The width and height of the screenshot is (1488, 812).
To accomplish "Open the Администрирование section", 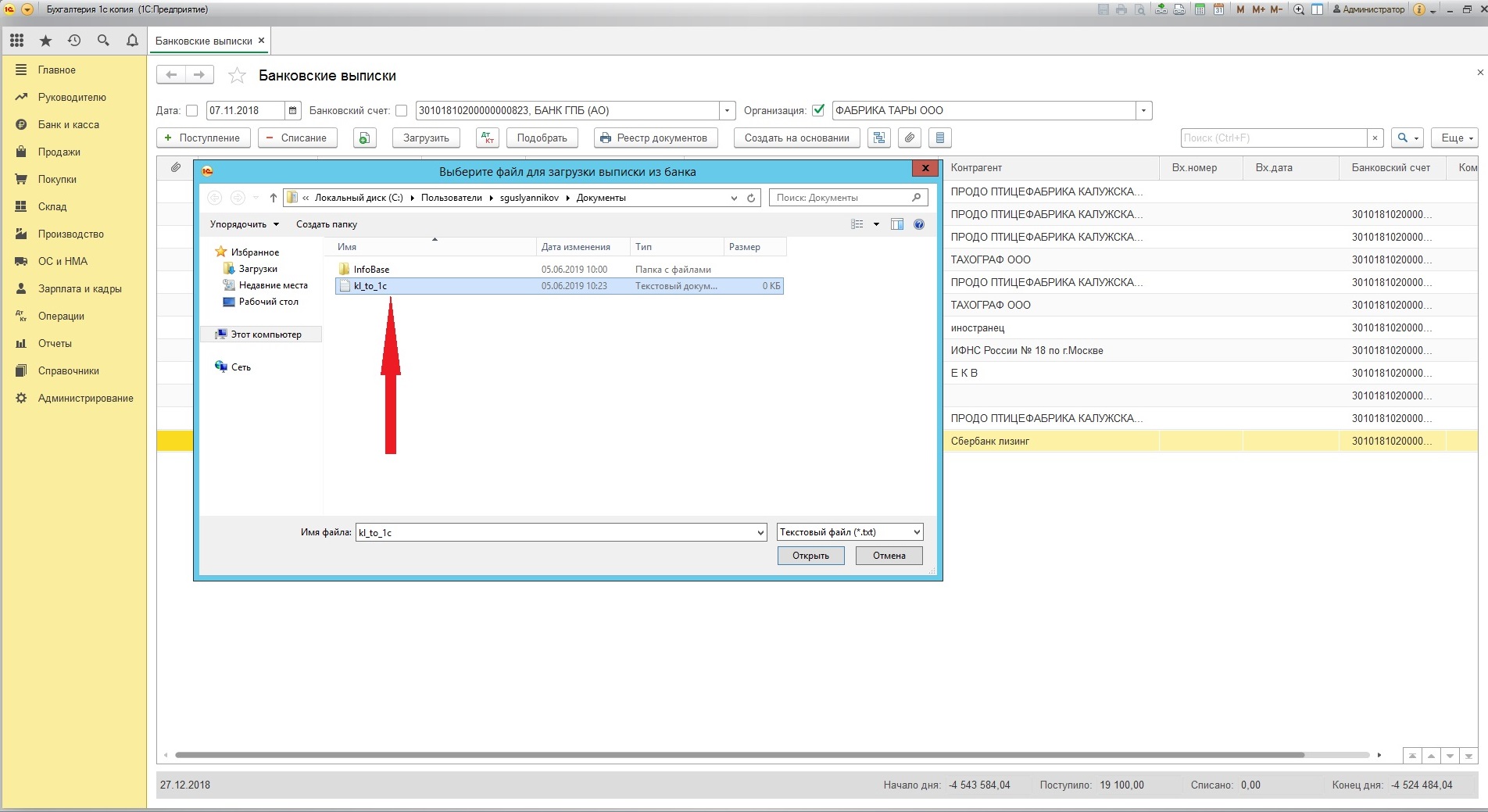I will click(x=86, y=398).
